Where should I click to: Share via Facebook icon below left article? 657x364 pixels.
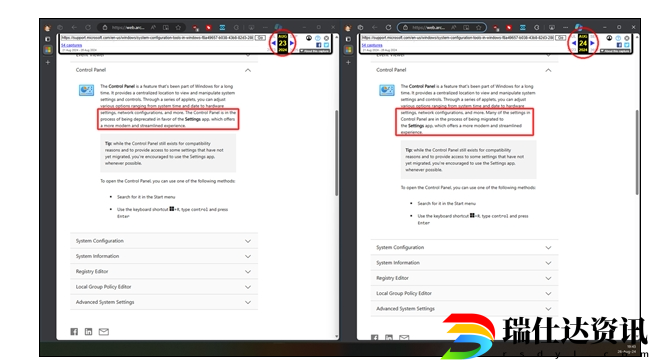click(x=74, y=332)
